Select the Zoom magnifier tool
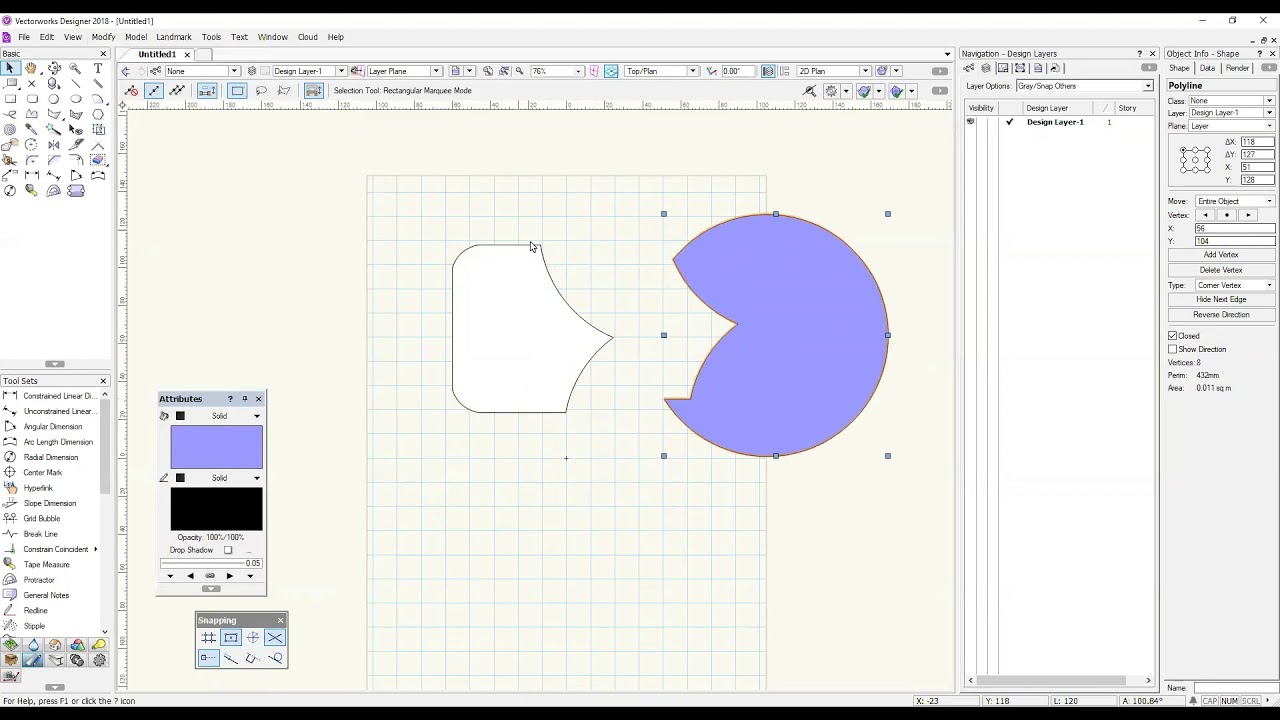This screenshot has height=720, width=1280. point(75,68)
